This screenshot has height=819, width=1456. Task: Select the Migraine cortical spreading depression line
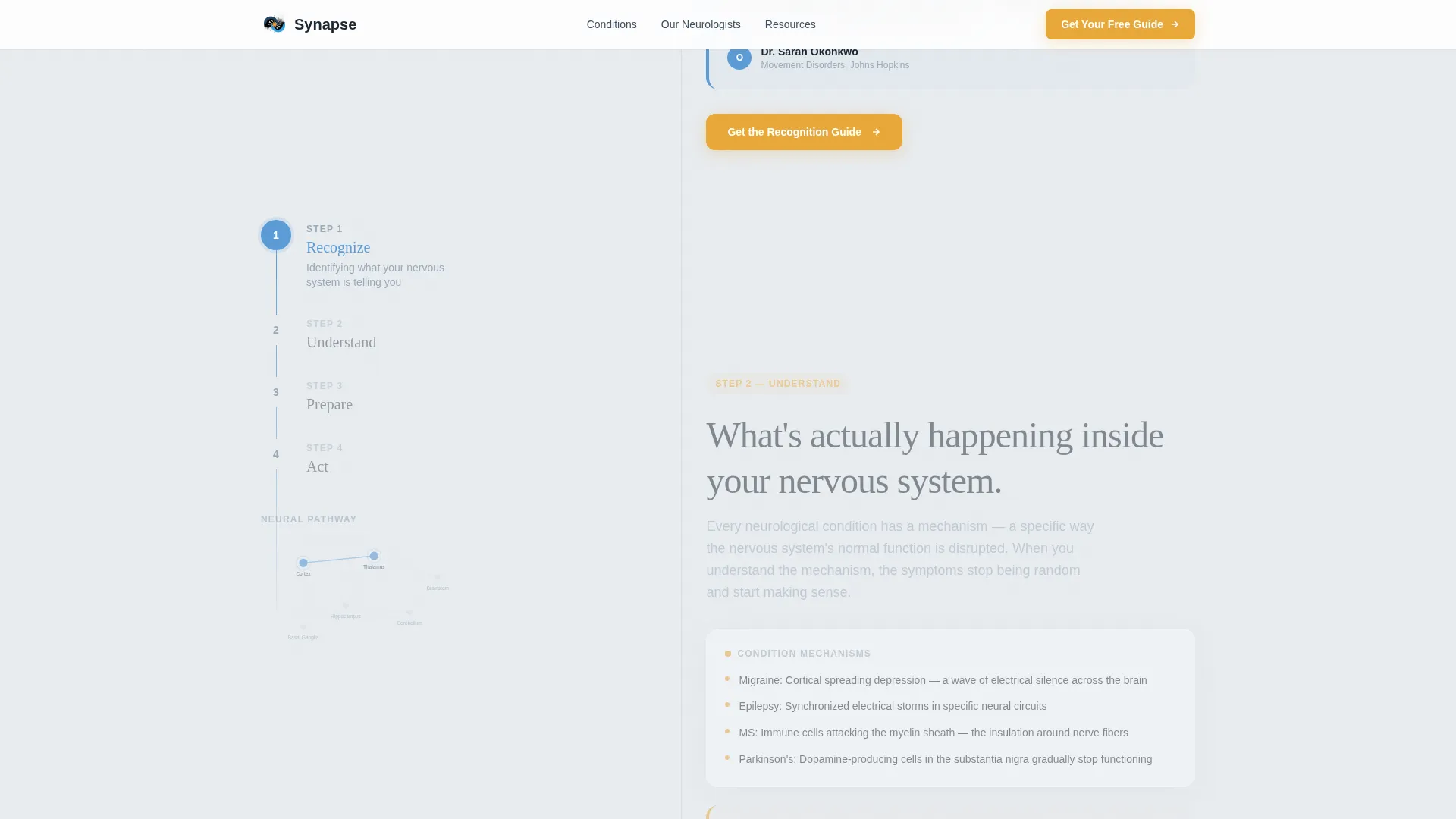943,680
